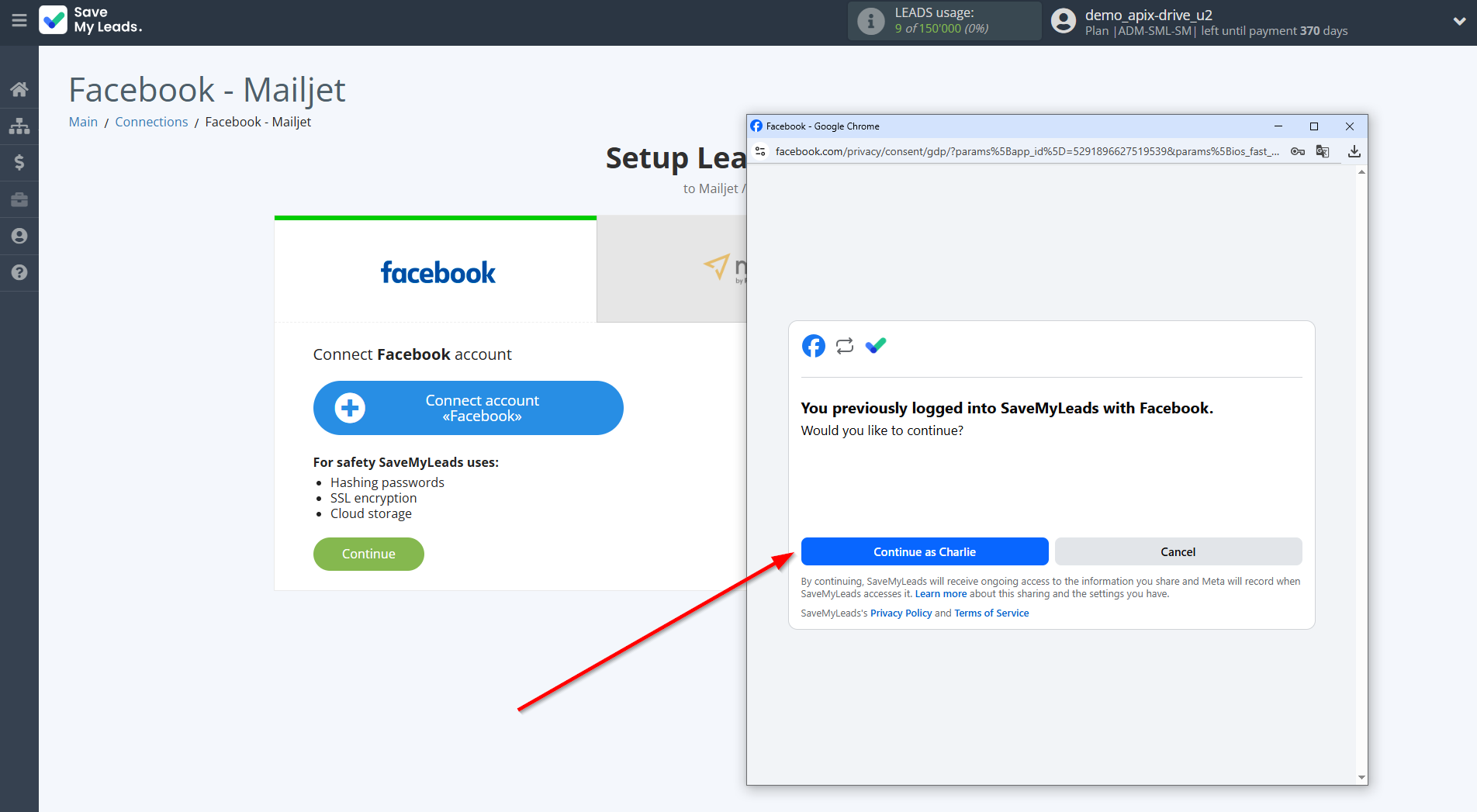Click the password manager key icon
This screenshot has height=812, width=1477.
click(1297, 151)
